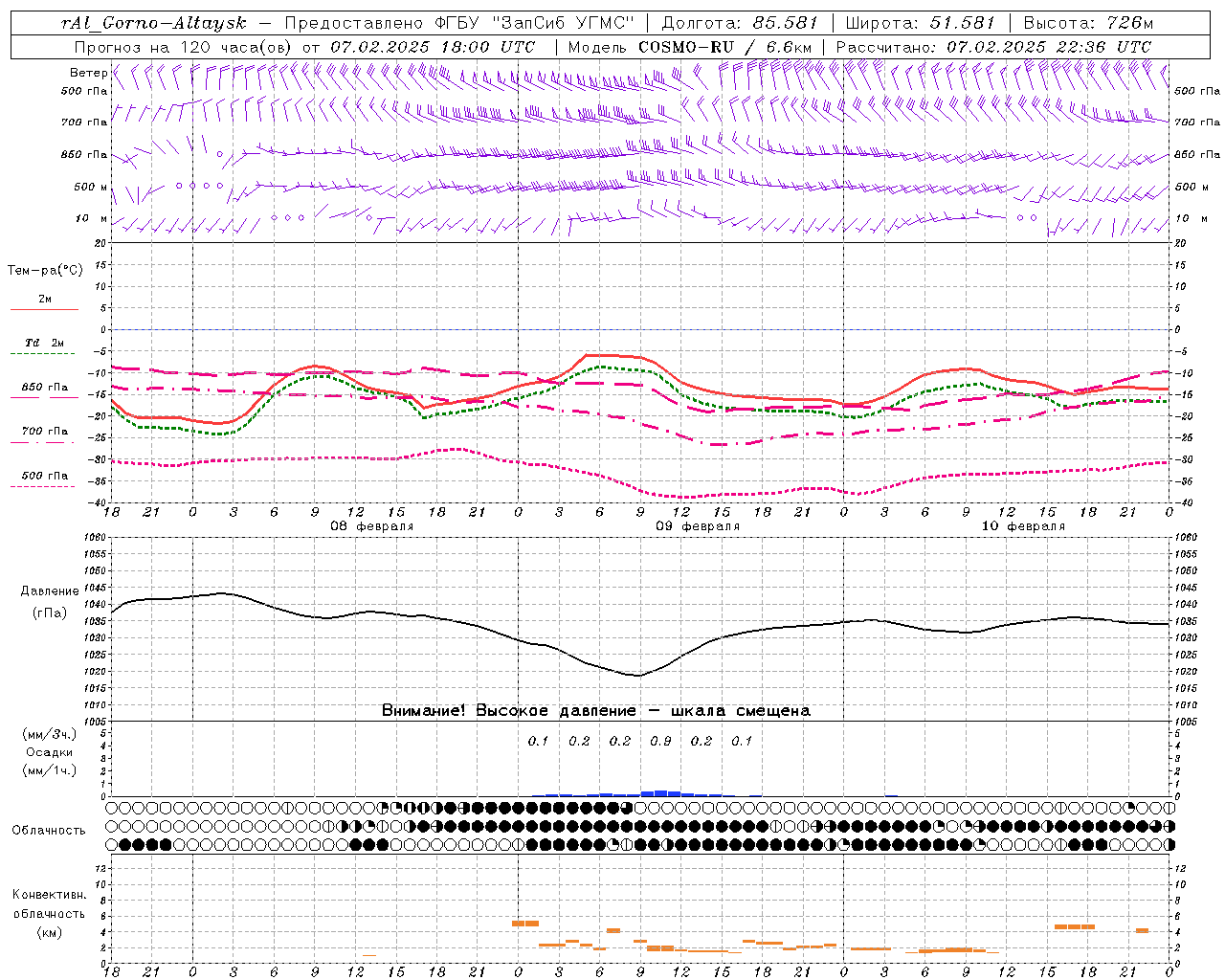The height and width of the screenshot is (980, 1225).
Task: Click the date label 08 февраля
Action: pyautogui.click(x=372, y=526)
